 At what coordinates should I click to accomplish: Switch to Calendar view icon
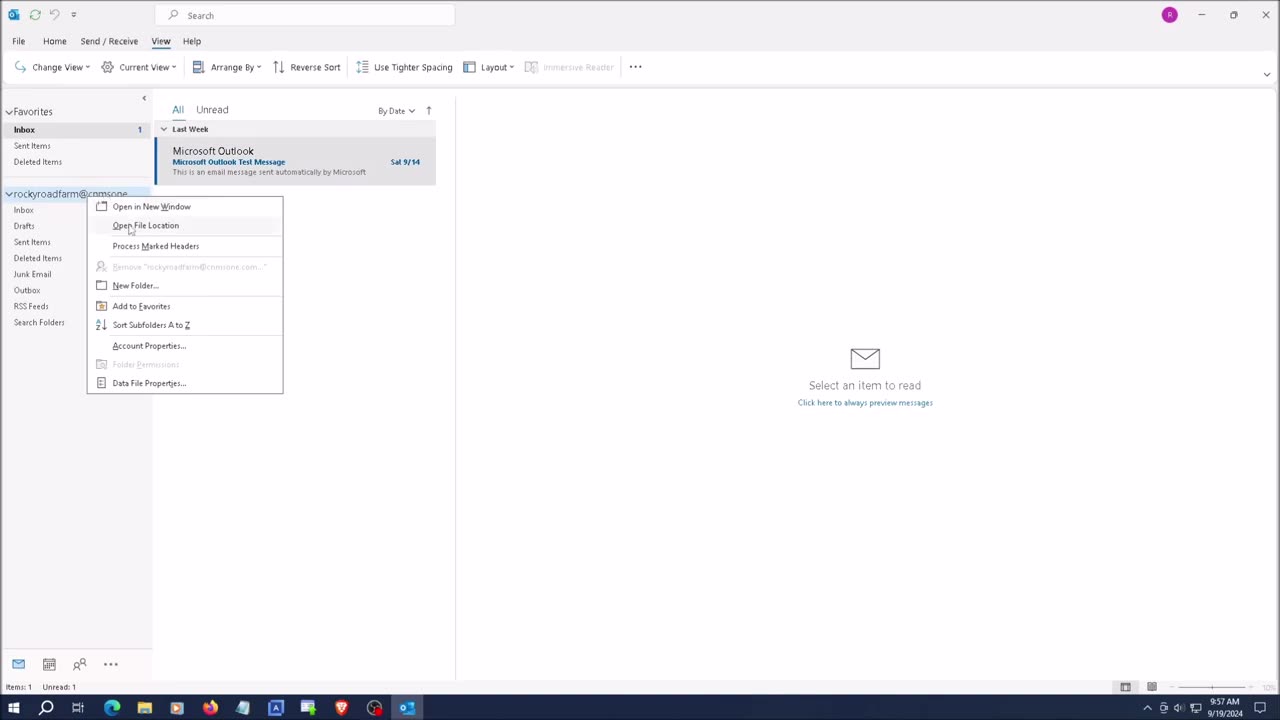tap(49, 664)
